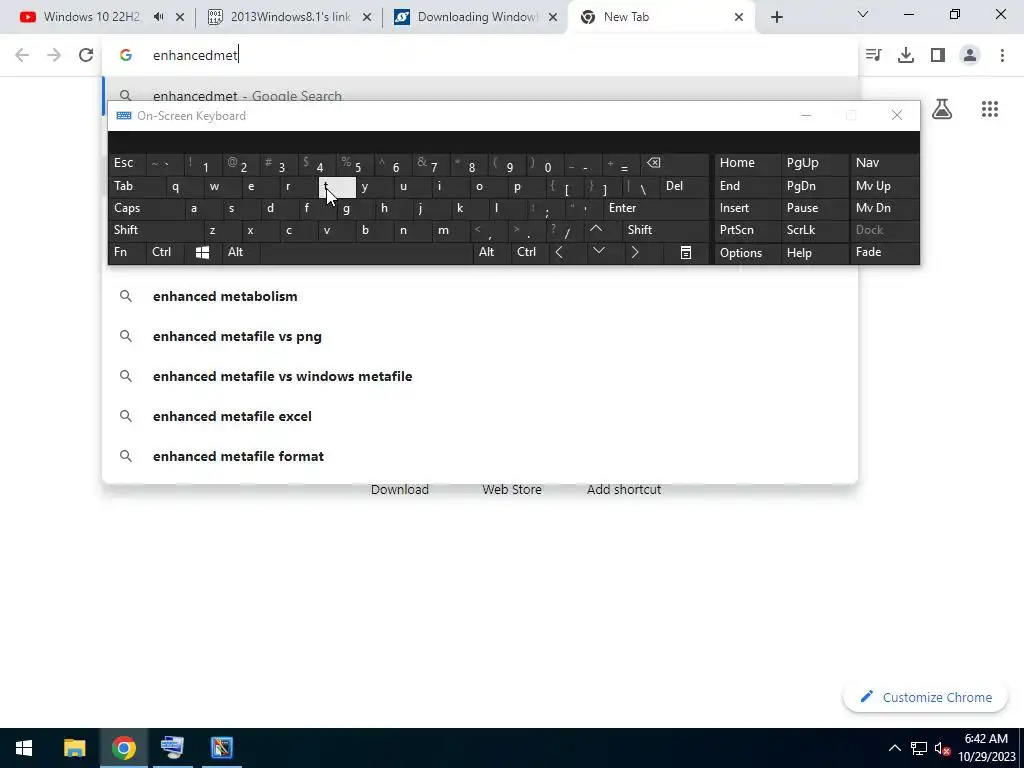Go back in Chrome navigation
The image size is (1024, 768).
(x=22, y=55)
